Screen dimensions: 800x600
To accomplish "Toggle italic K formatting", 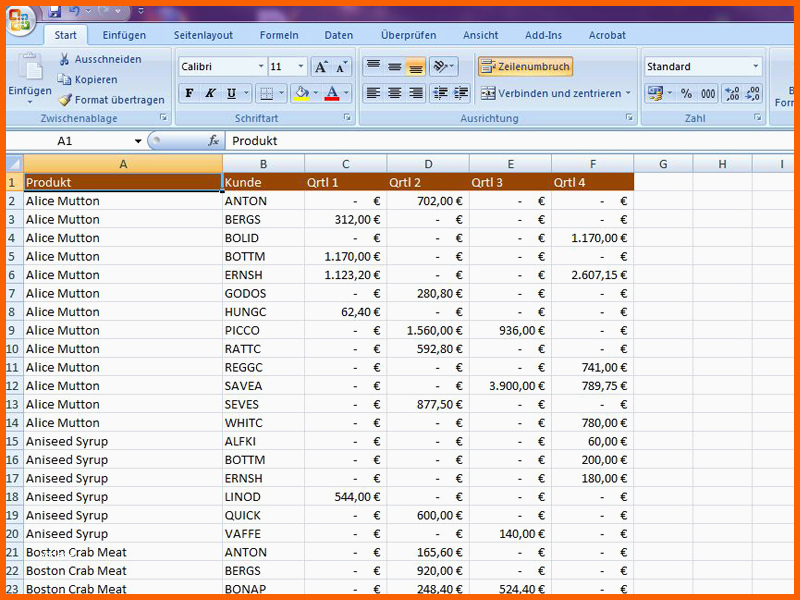I will [210, 93].
